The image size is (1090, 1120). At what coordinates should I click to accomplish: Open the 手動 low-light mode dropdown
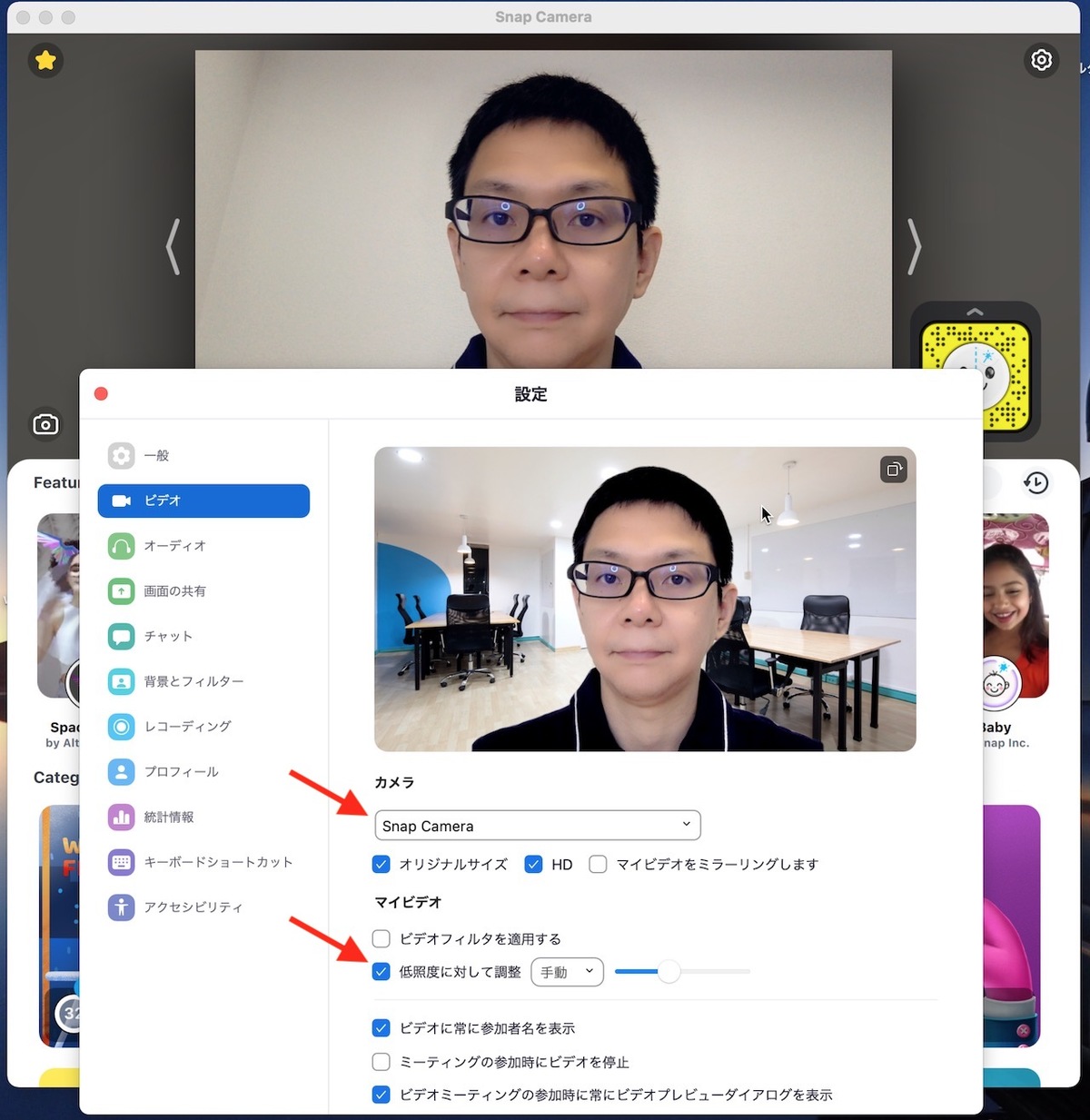click(x=567, y=972)
